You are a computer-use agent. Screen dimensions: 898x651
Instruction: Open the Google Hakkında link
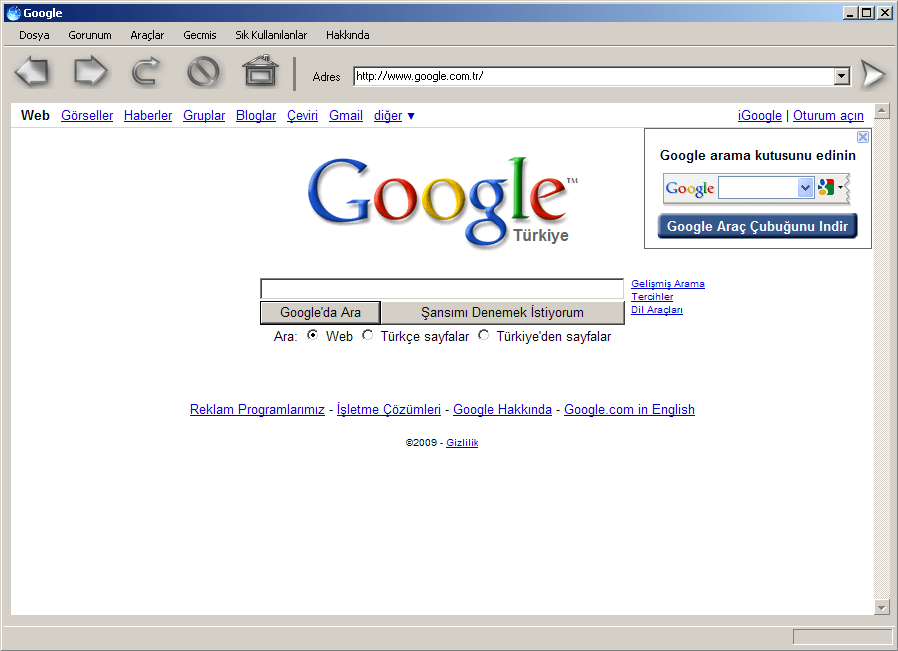[502, 410]
